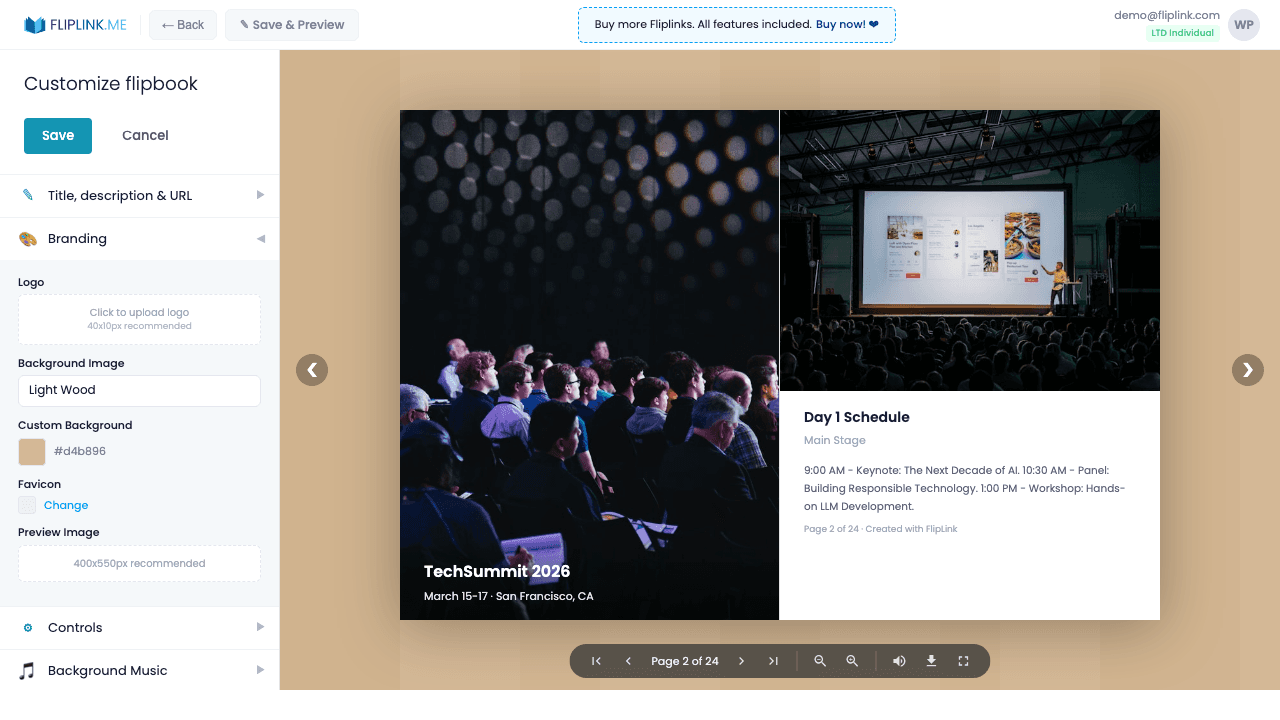This screenshot has height=720, width=1280.
Task: Advance one page using the toolbar chevron
Action: 742,661
